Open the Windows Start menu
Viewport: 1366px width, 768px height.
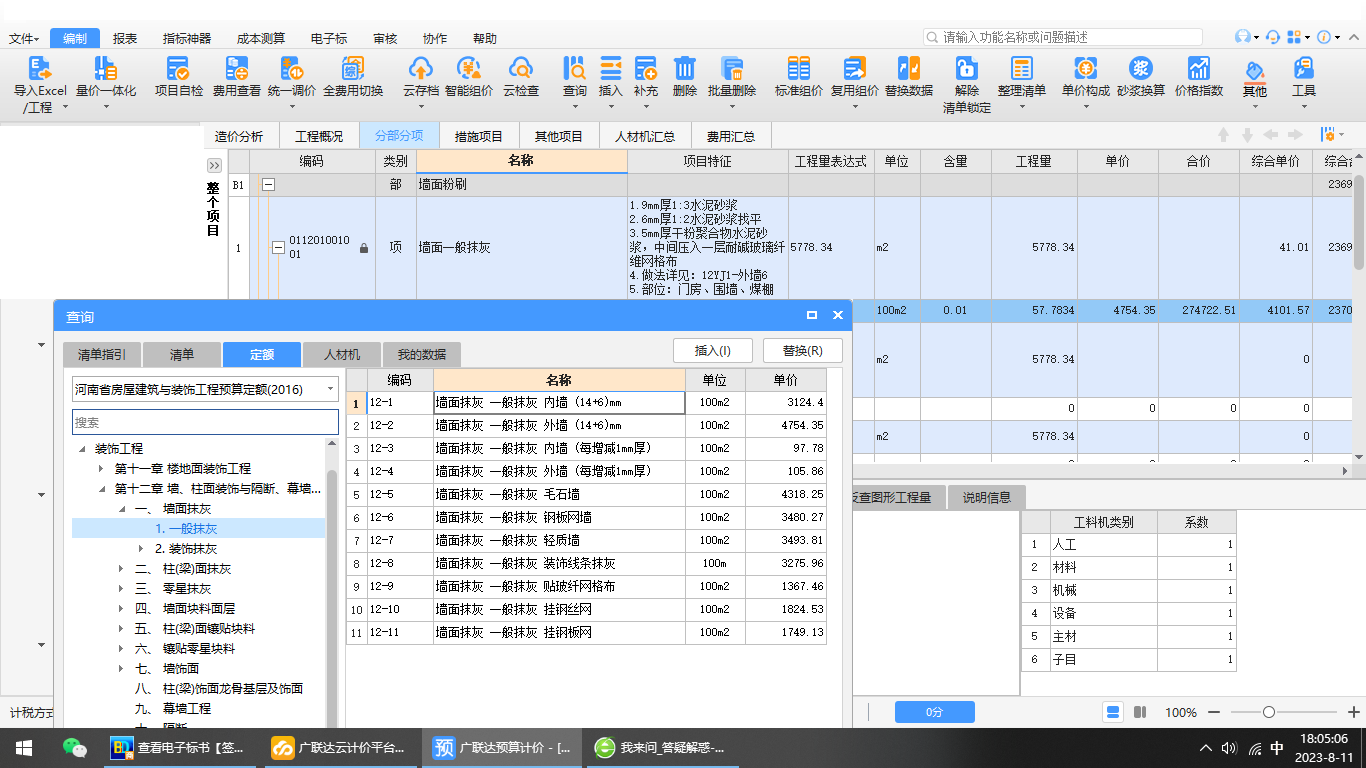(23, 748)
